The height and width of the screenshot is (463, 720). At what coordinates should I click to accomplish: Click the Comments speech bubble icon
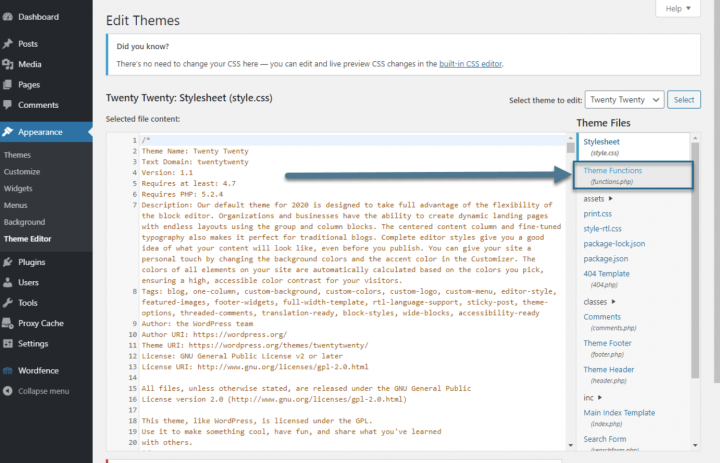(7, 105)
